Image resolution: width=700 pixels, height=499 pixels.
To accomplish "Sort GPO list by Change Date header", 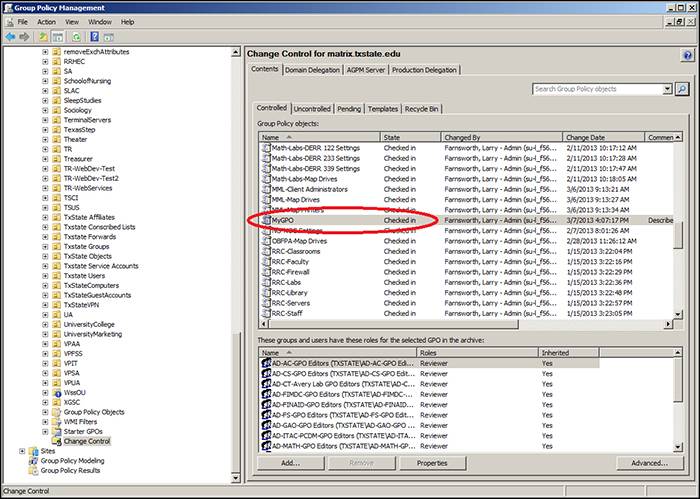I will [603, 137].
